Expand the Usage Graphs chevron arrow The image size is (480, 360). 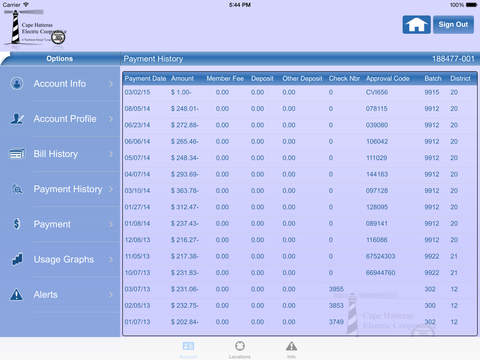[111, 259]
